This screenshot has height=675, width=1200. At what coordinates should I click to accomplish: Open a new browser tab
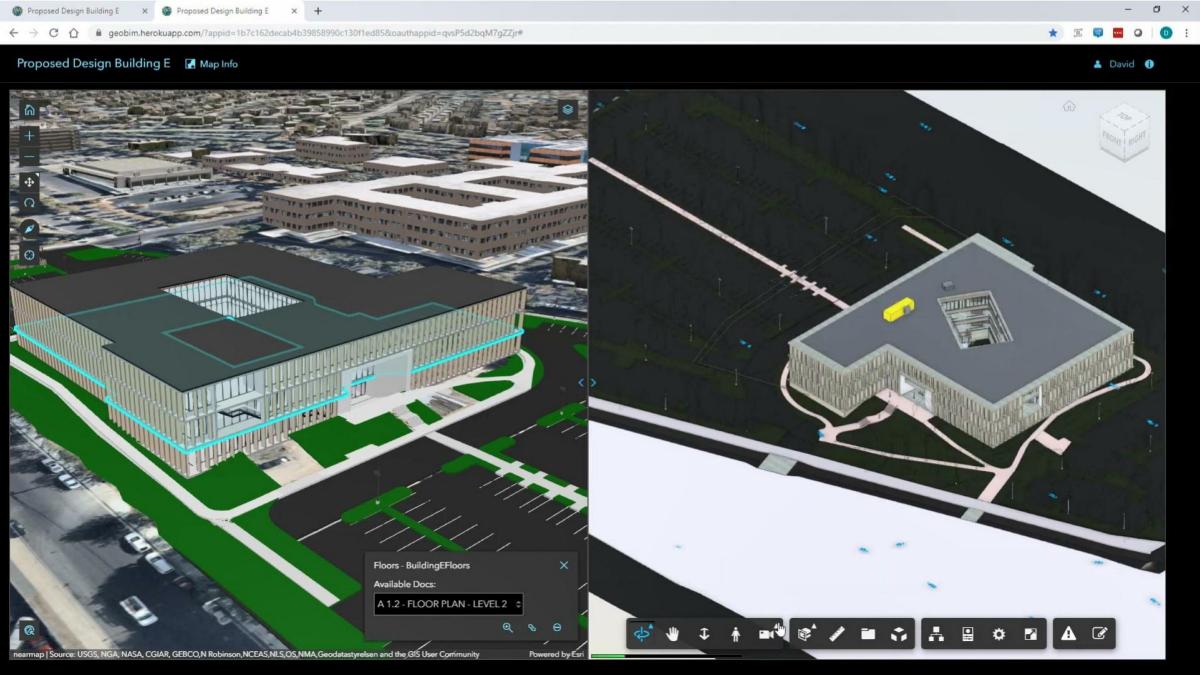tap(318, 11)
